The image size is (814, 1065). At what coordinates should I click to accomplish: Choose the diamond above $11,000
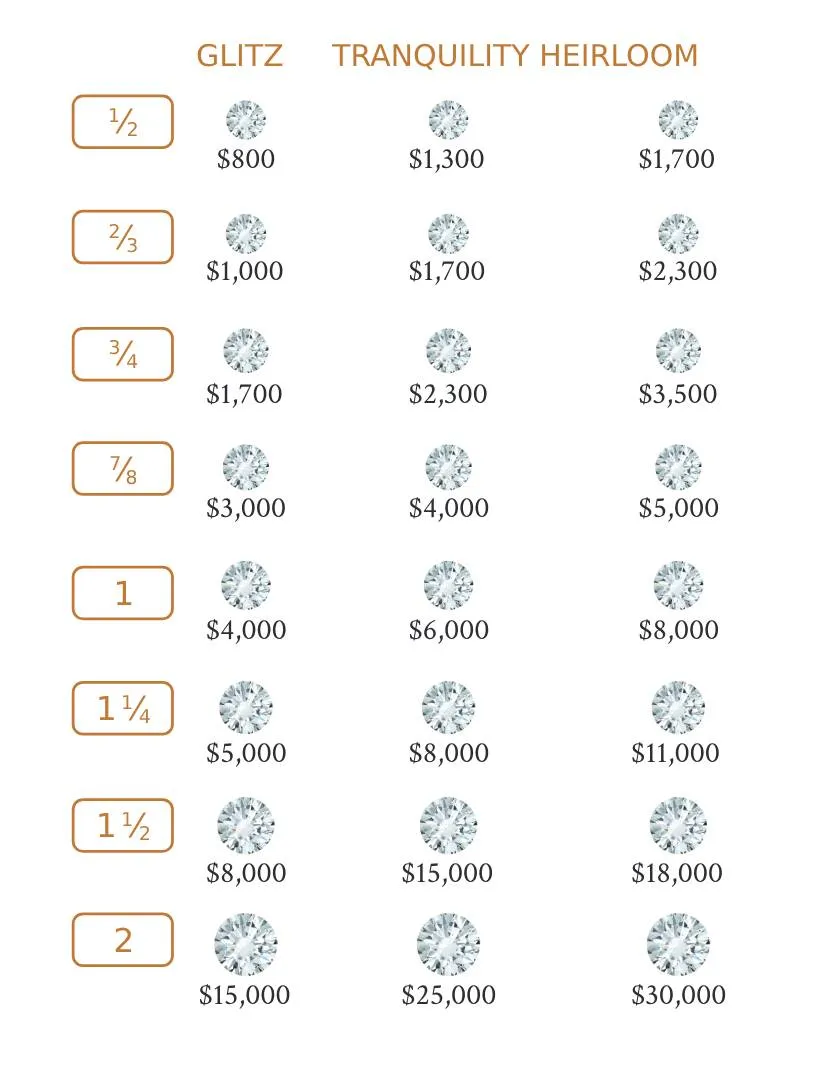pos(677,707)
